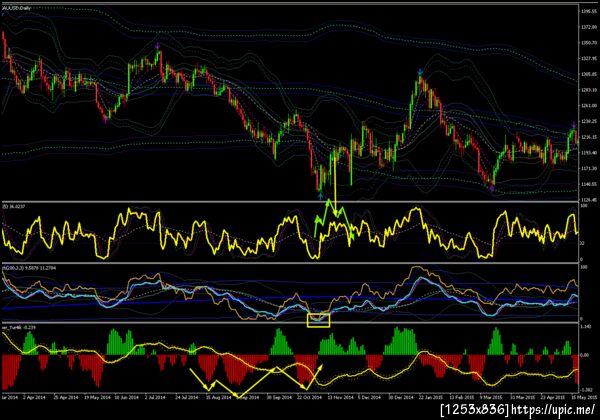Click the '19 May 2014' date label
Viewport: 600px width, 420px height.
coord(97,397)
